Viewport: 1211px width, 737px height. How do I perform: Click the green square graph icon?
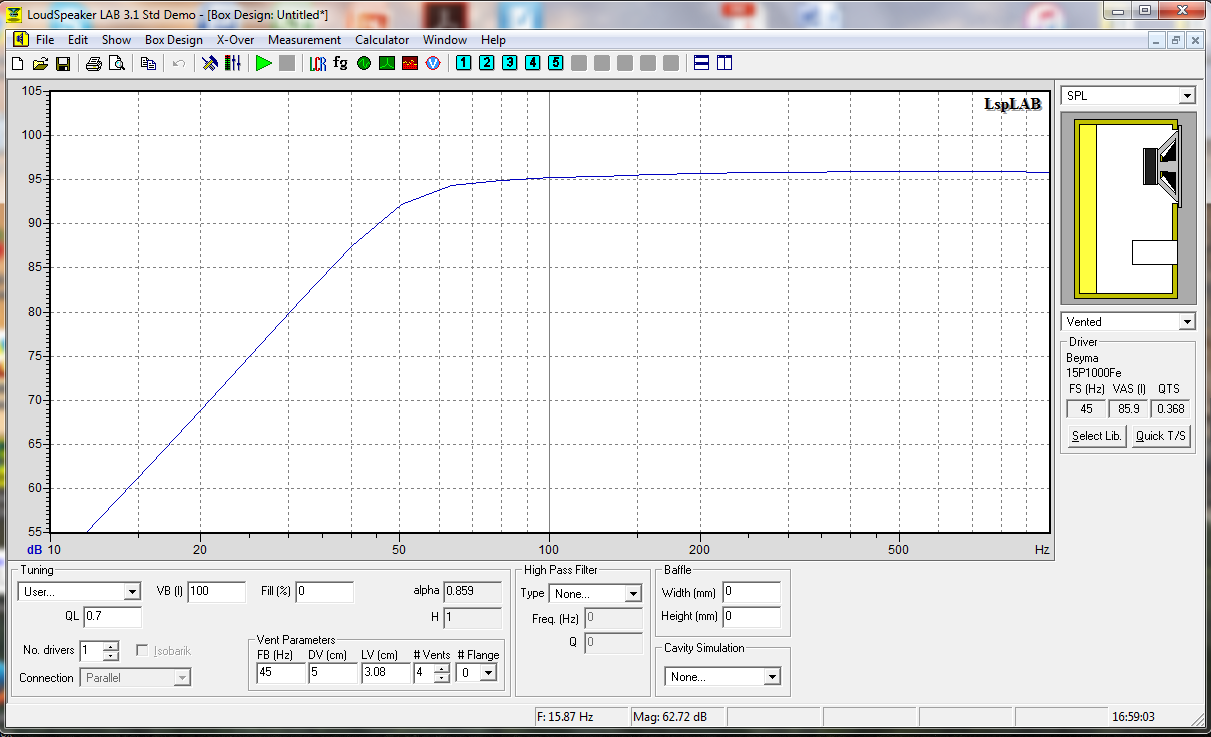coord(387,63)
